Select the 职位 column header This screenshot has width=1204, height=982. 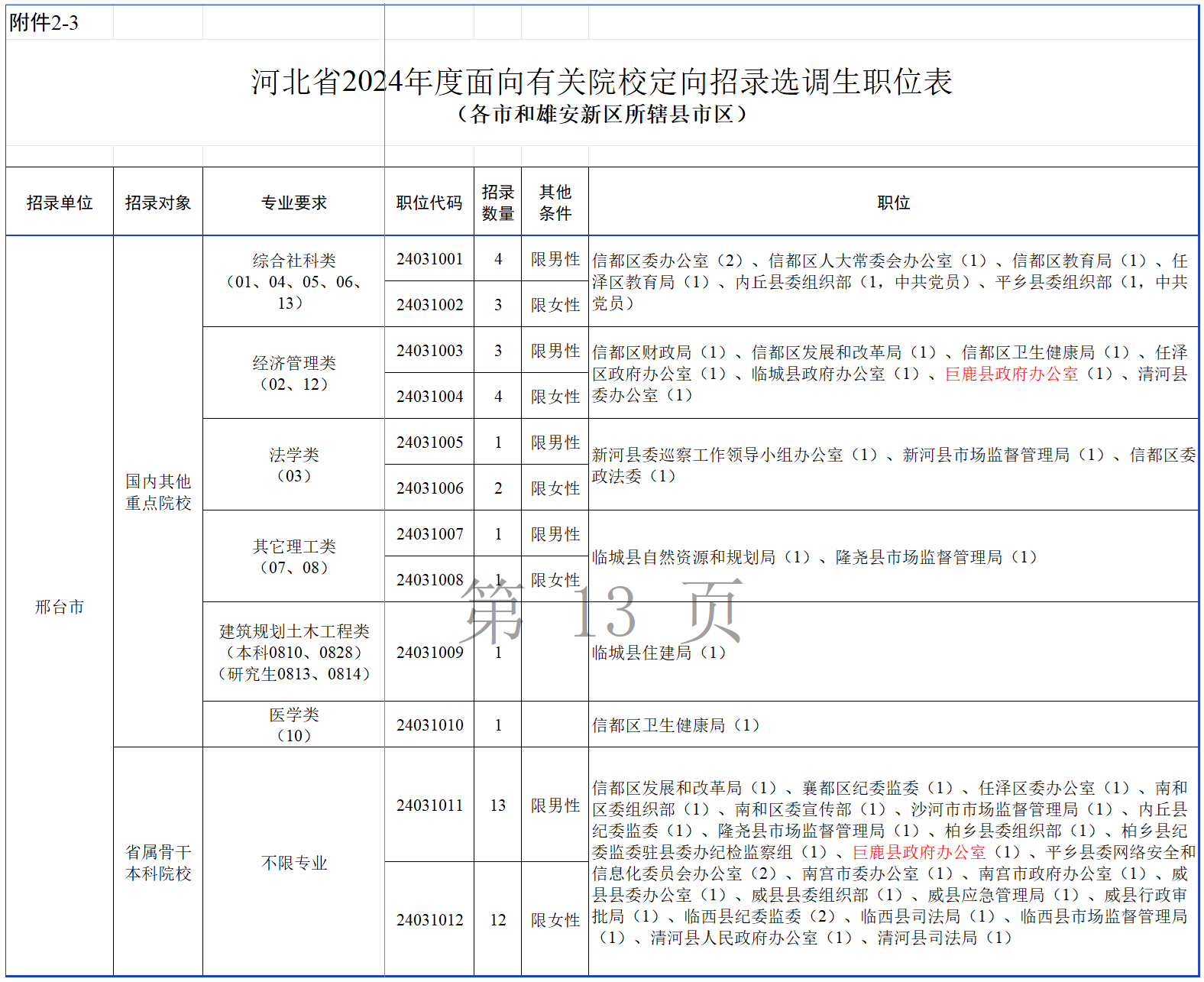coord(894,203)
